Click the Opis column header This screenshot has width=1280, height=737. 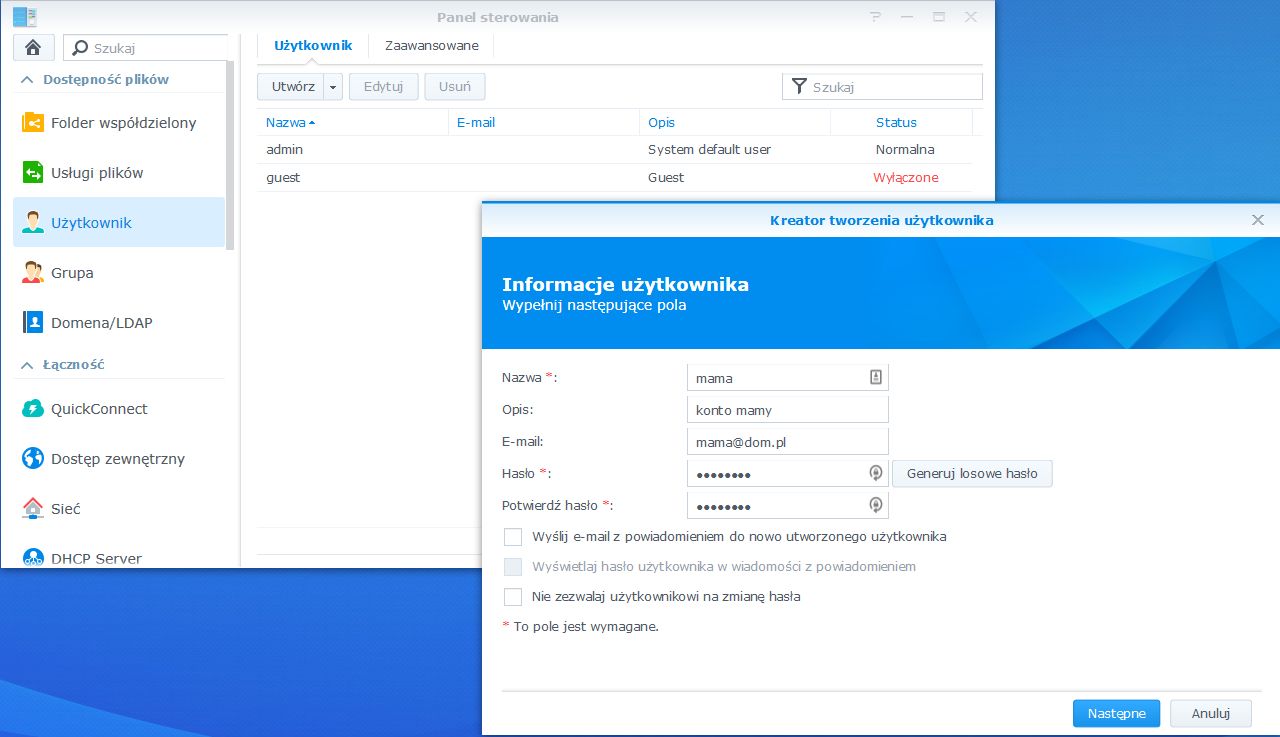(735, 122)
